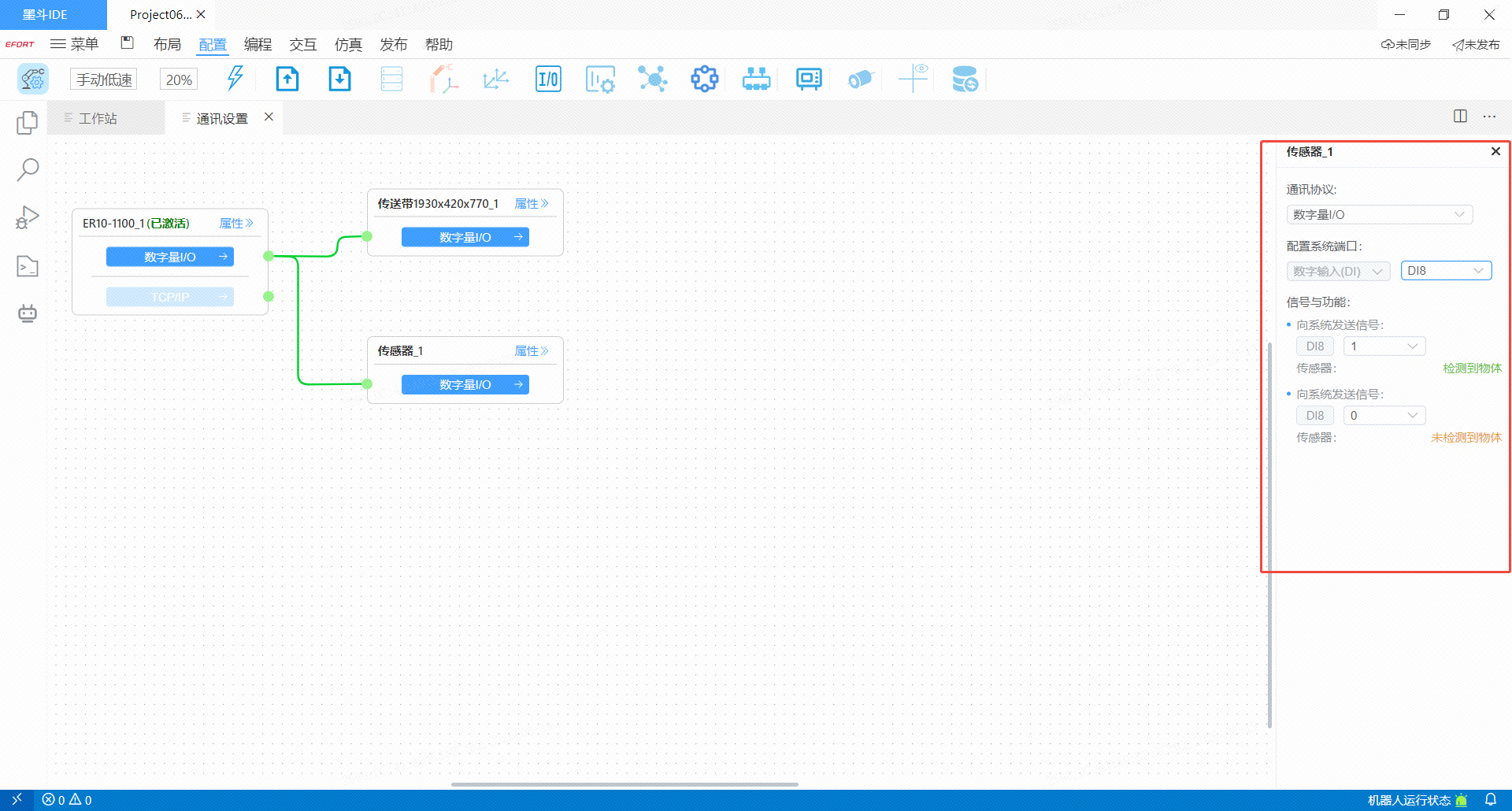Open the search icon in left sidebar
The width and height of the screenshot is (1512, 811).
pyautogui.click(x=28, y=169)
